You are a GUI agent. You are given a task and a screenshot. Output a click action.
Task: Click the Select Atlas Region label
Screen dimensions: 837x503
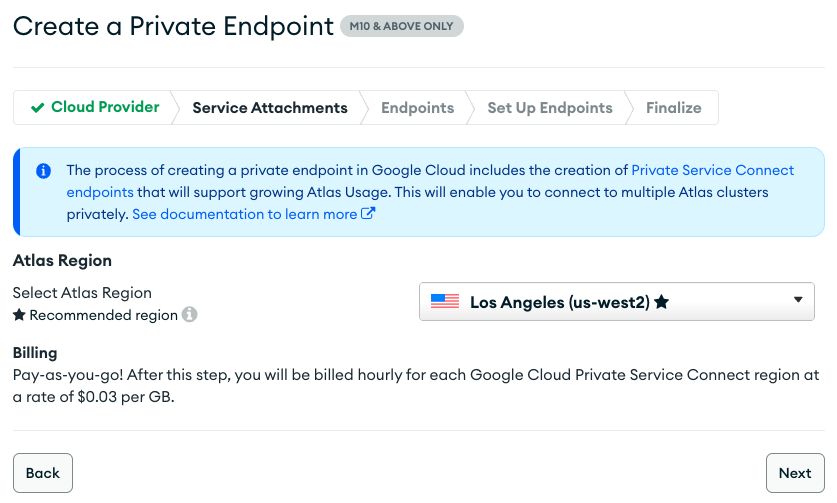click(x=82, y=293)
